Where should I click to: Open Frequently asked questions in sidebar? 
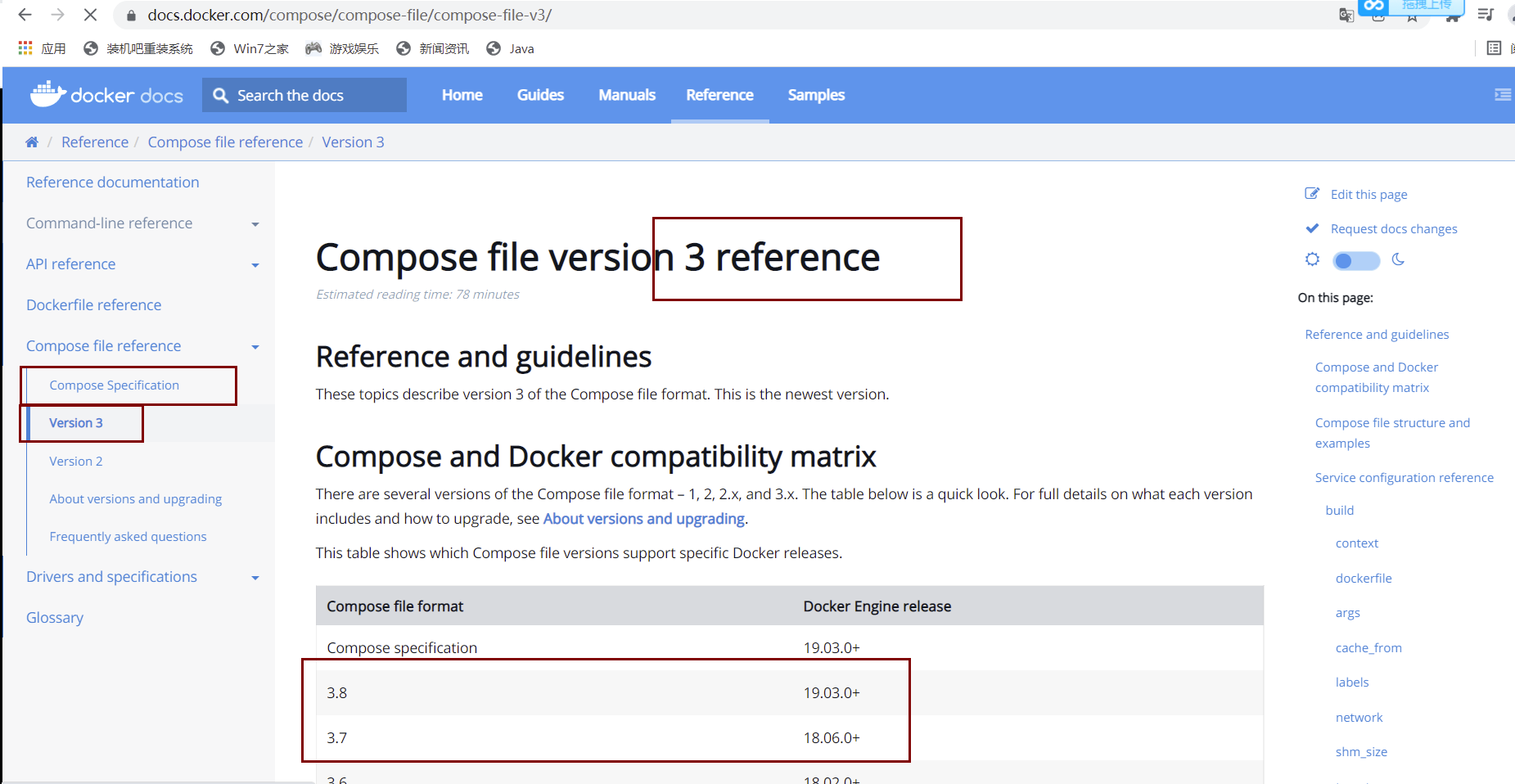tap(128, 537)
